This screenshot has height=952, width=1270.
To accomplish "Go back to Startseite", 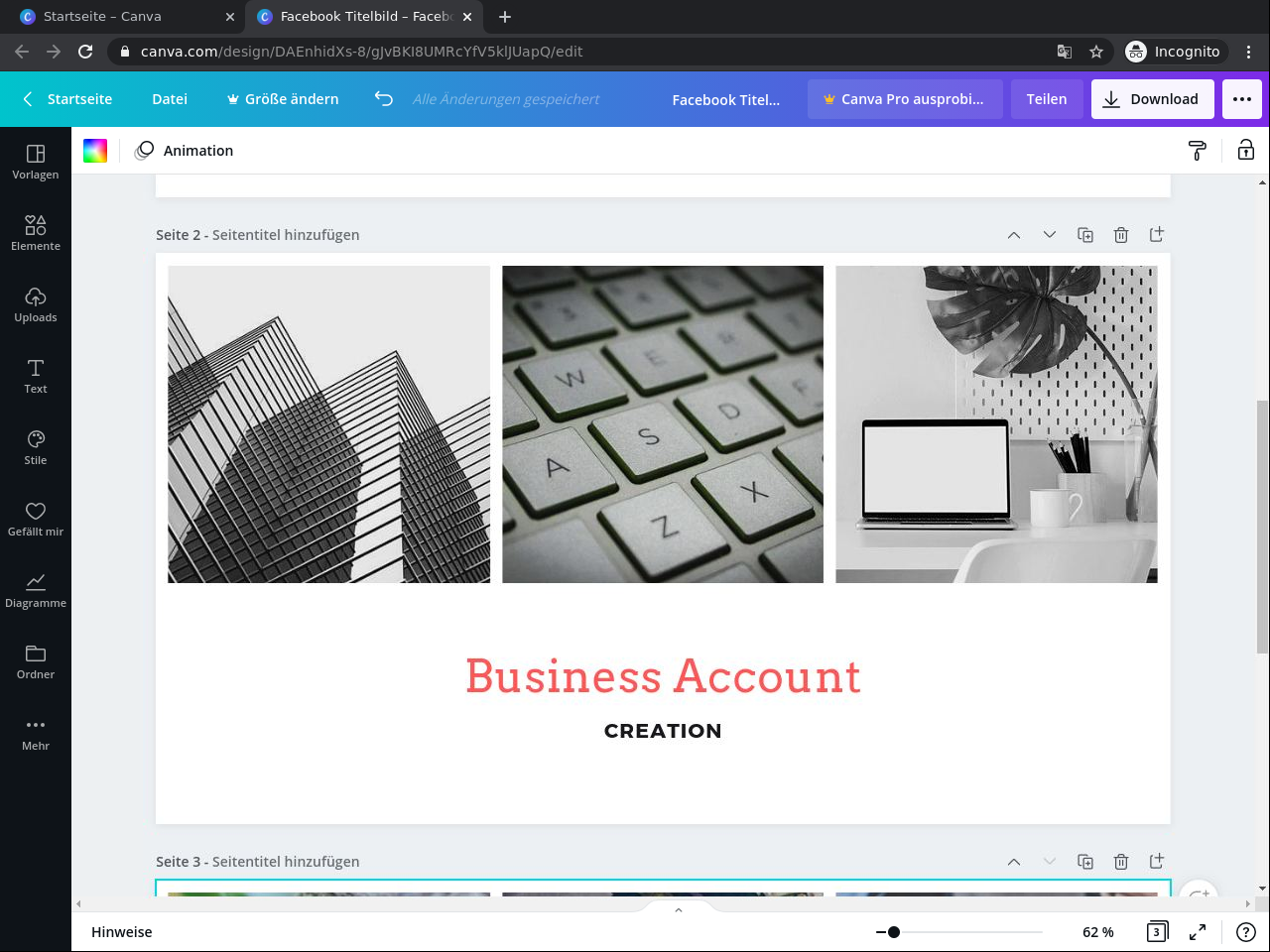I will coord(67,99).
